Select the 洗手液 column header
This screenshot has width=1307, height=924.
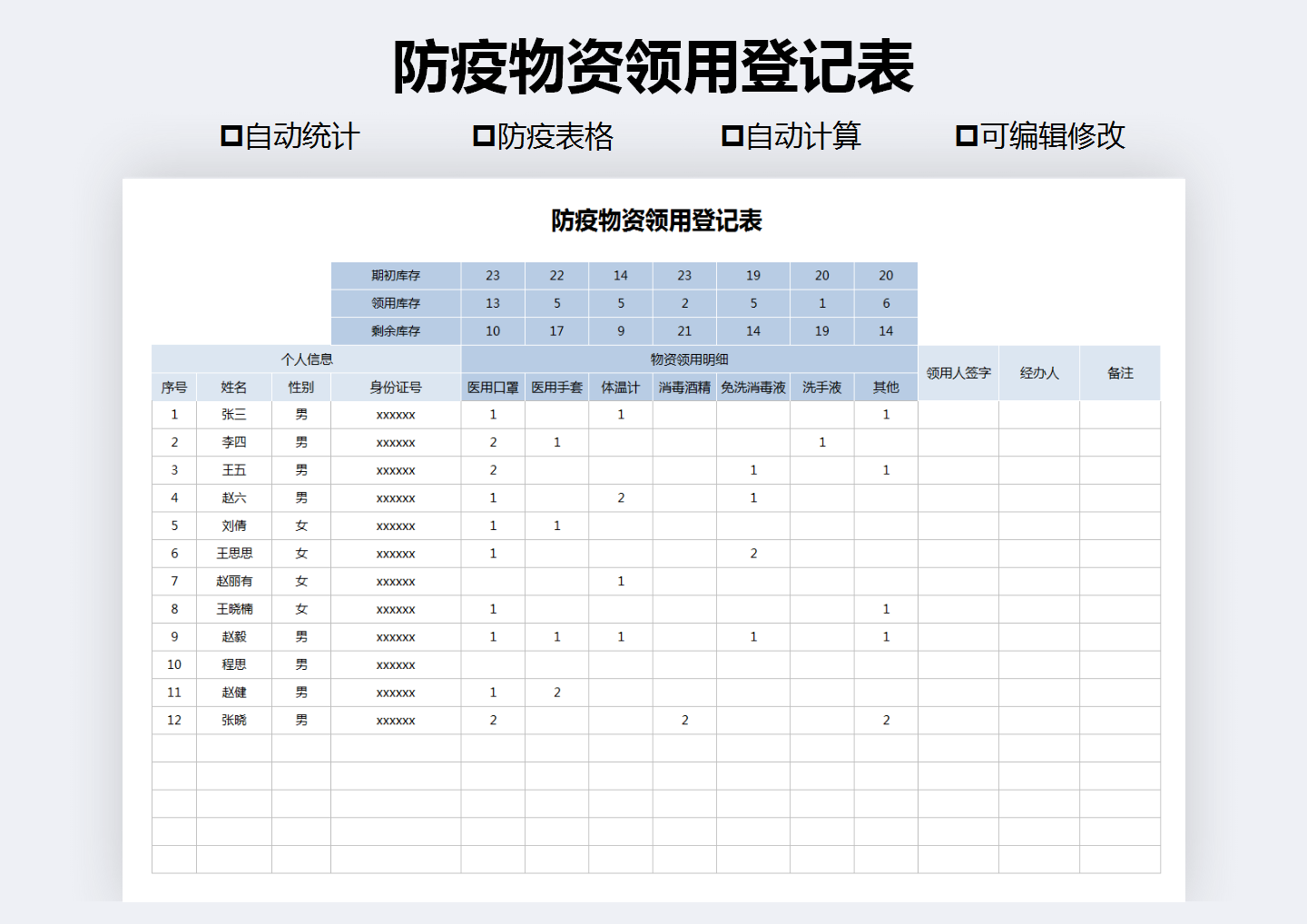821,387
